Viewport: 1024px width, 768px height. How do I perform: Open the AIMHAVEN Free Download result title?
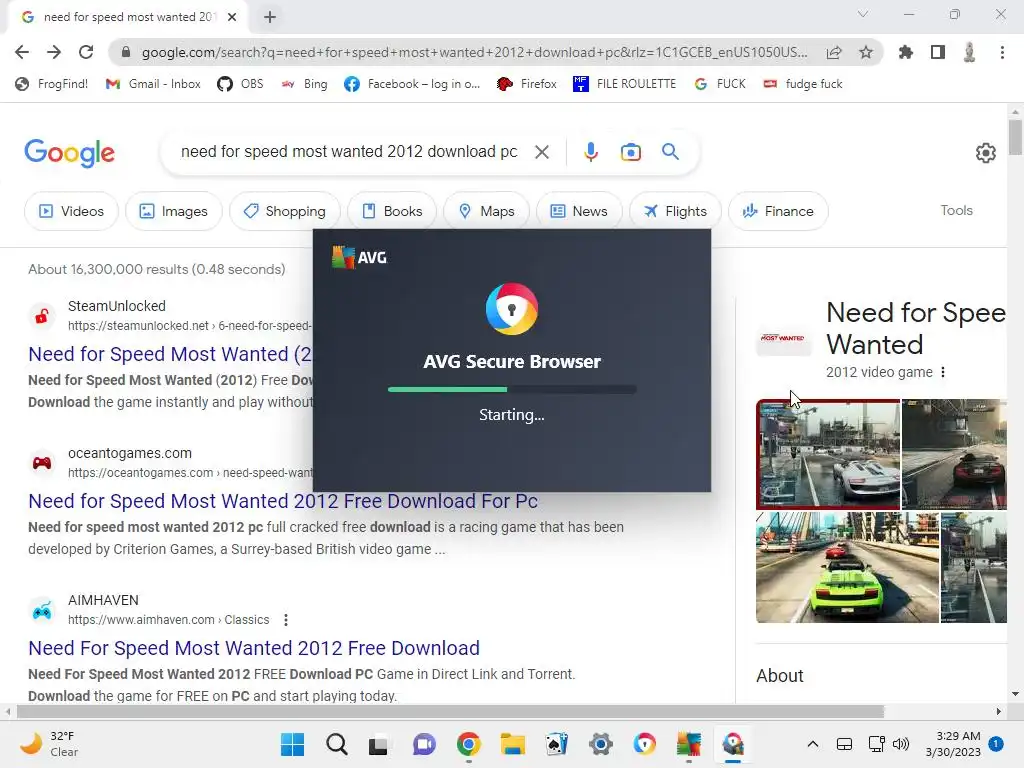[254, 648]
